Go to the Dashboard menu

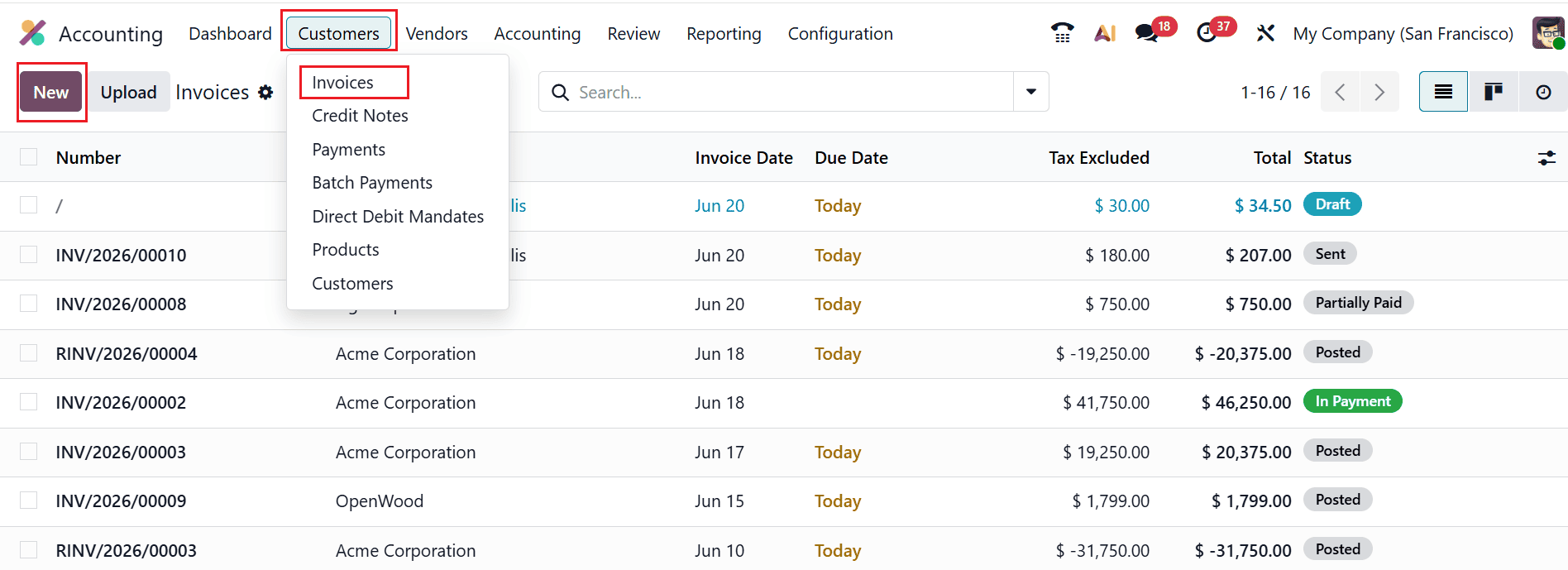click(230, 33)
